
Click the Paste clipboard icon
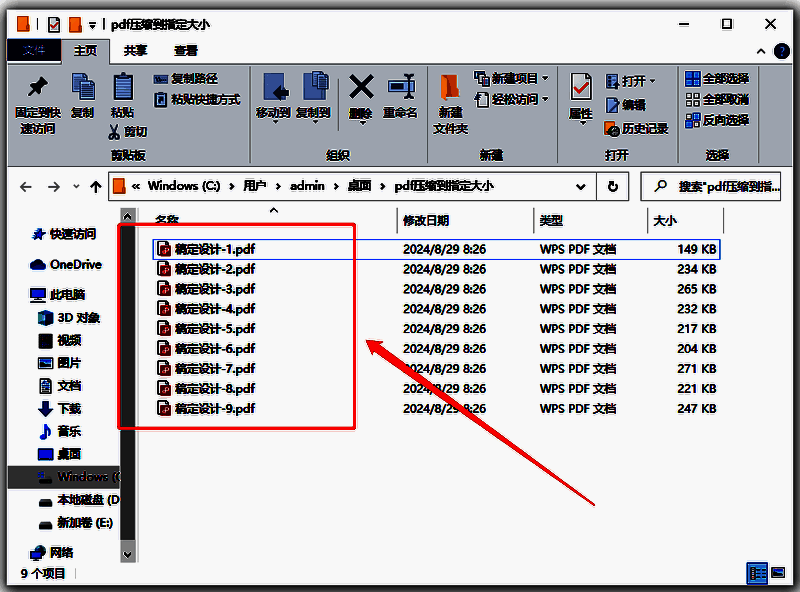tap(122, 88)
